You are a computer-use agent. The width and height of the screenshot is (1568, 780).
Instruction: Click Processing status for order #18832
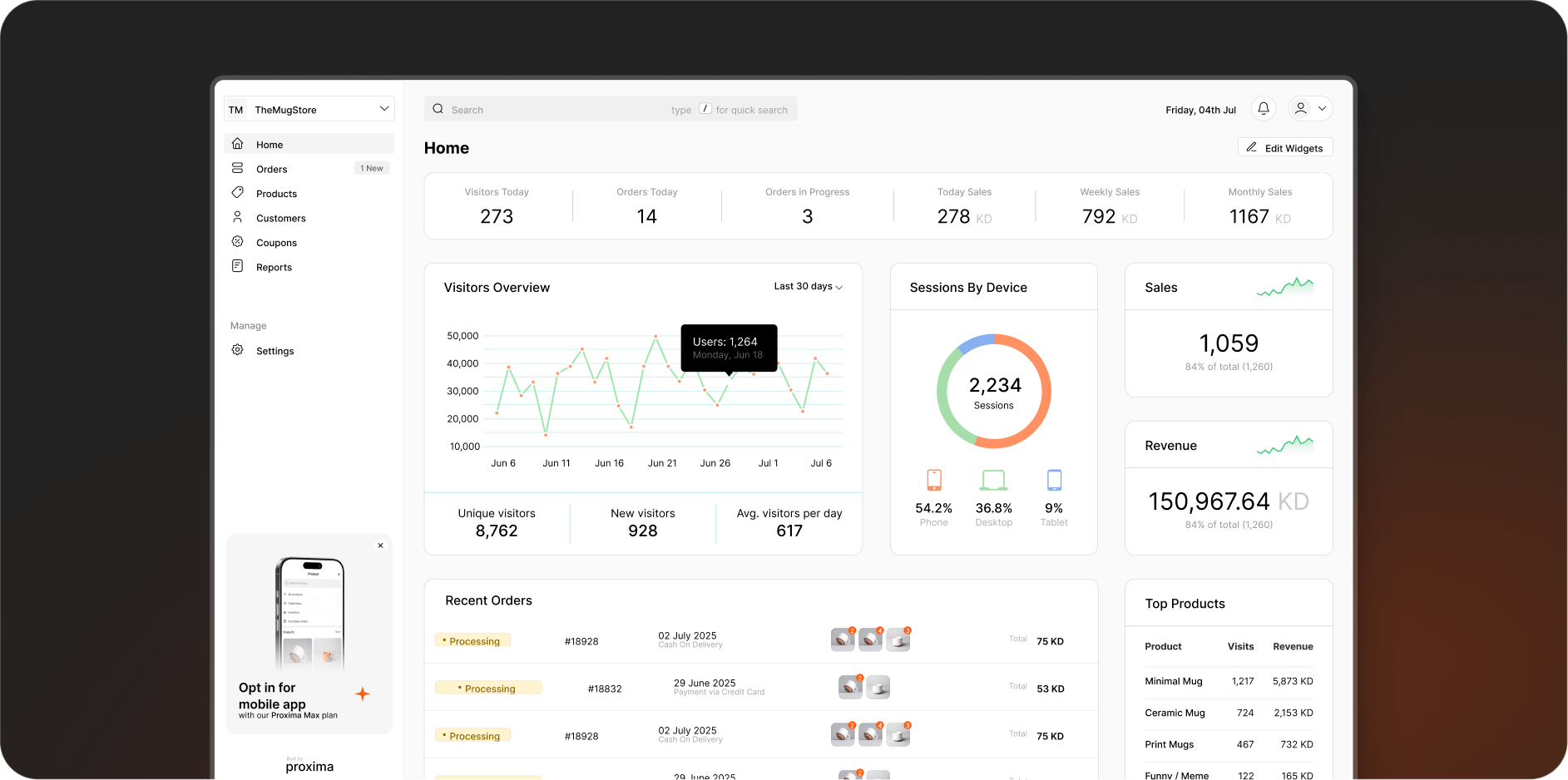[488, 688]
